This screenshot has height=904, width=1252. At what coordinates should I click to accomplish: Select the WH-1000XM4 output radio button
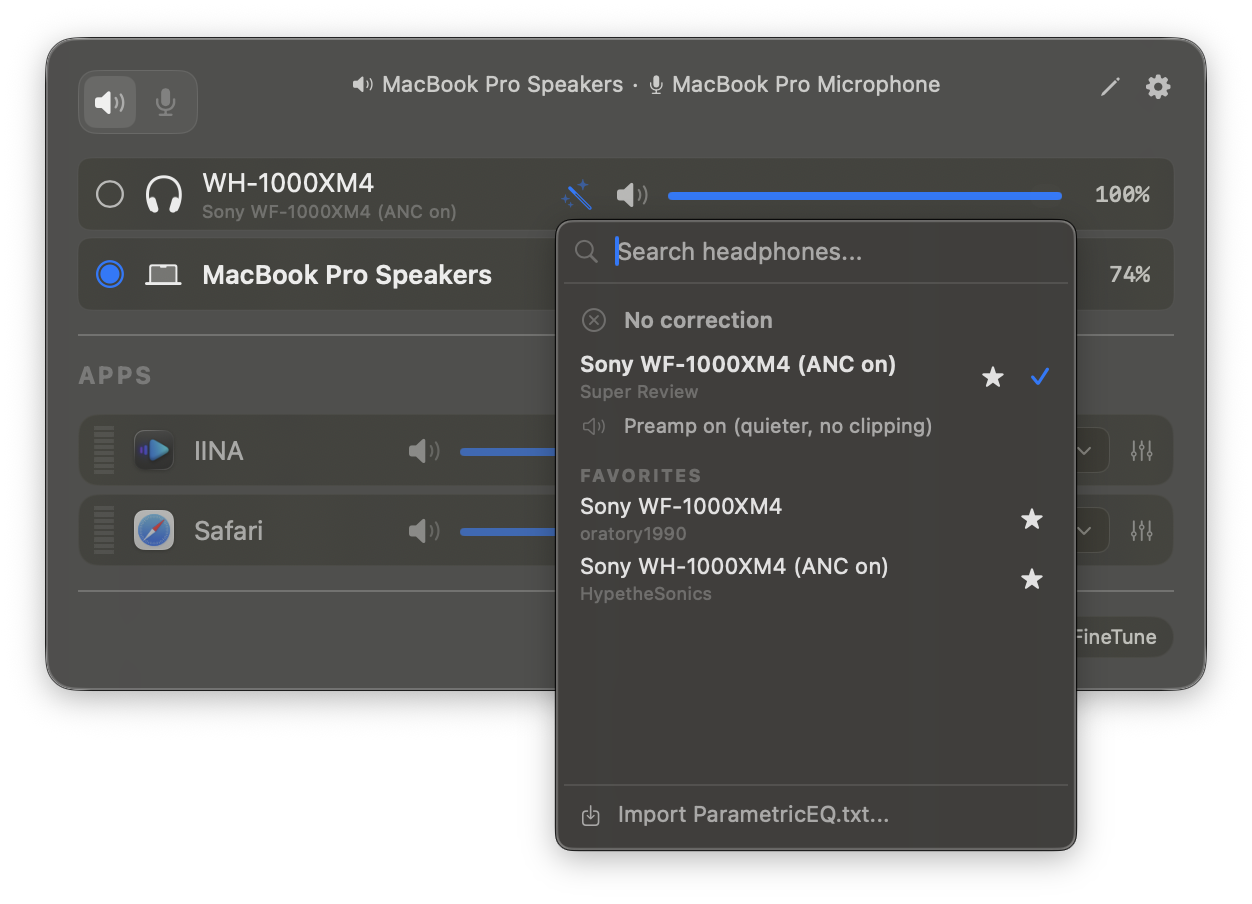(x=110, y=194)
